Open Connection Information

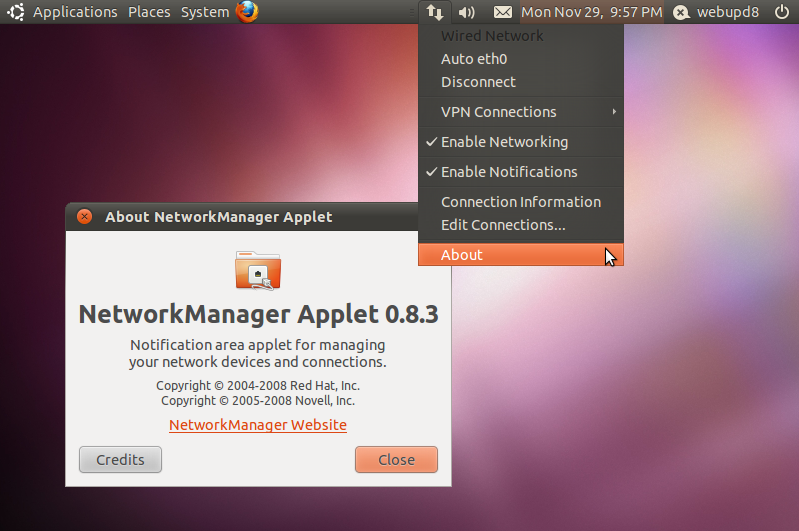[x=521, y=202]
